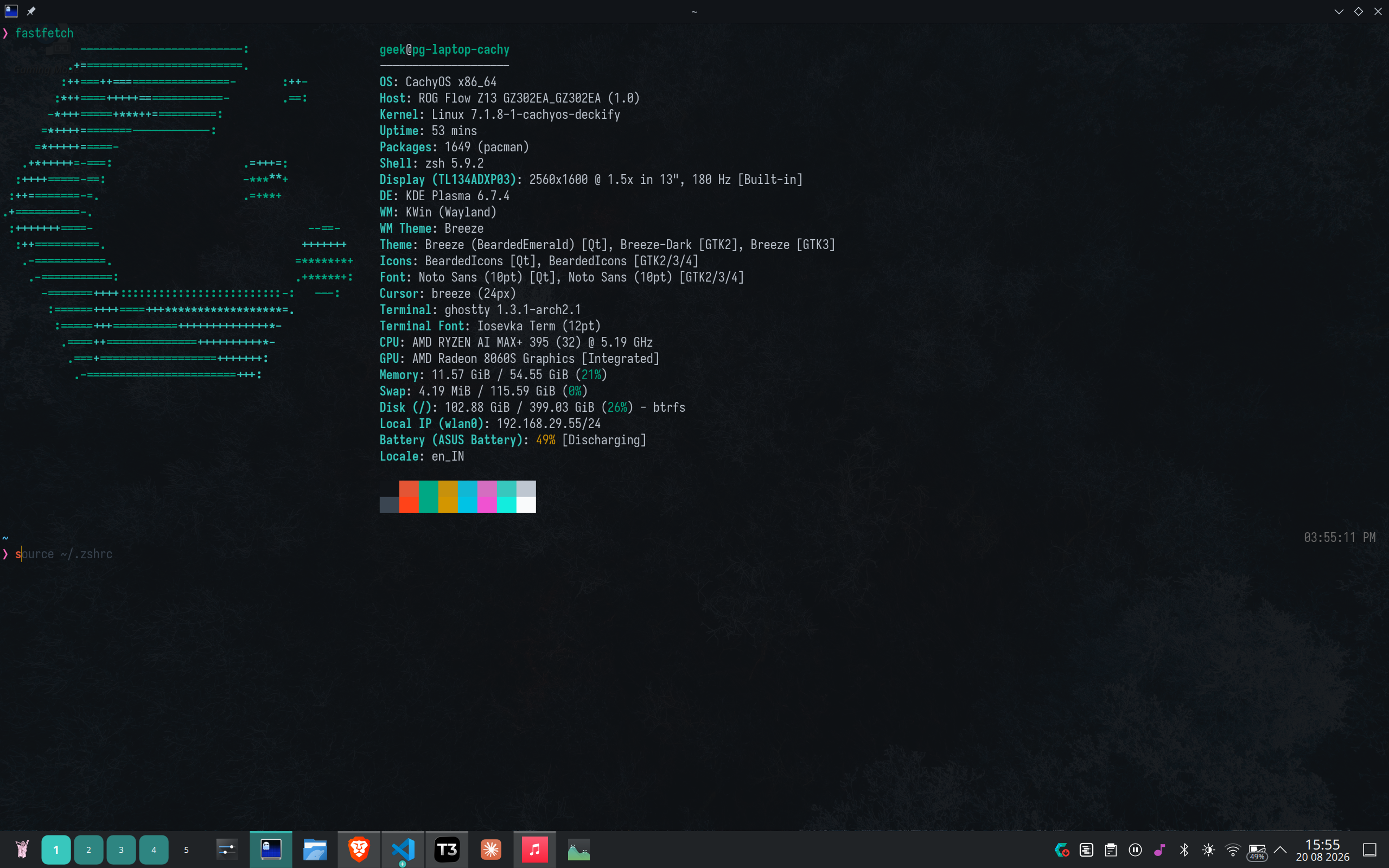Click the dark slate gray palette block
This screenshot has width=1389, height=868.
click(389, 505)
